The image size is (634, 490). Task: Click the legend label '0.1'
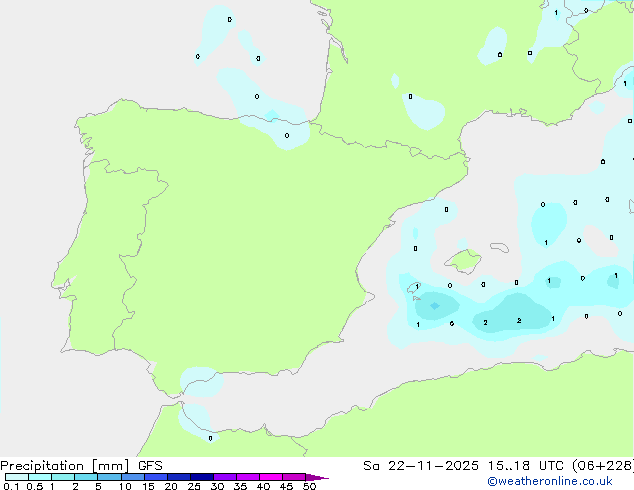[x=11, y=486]
